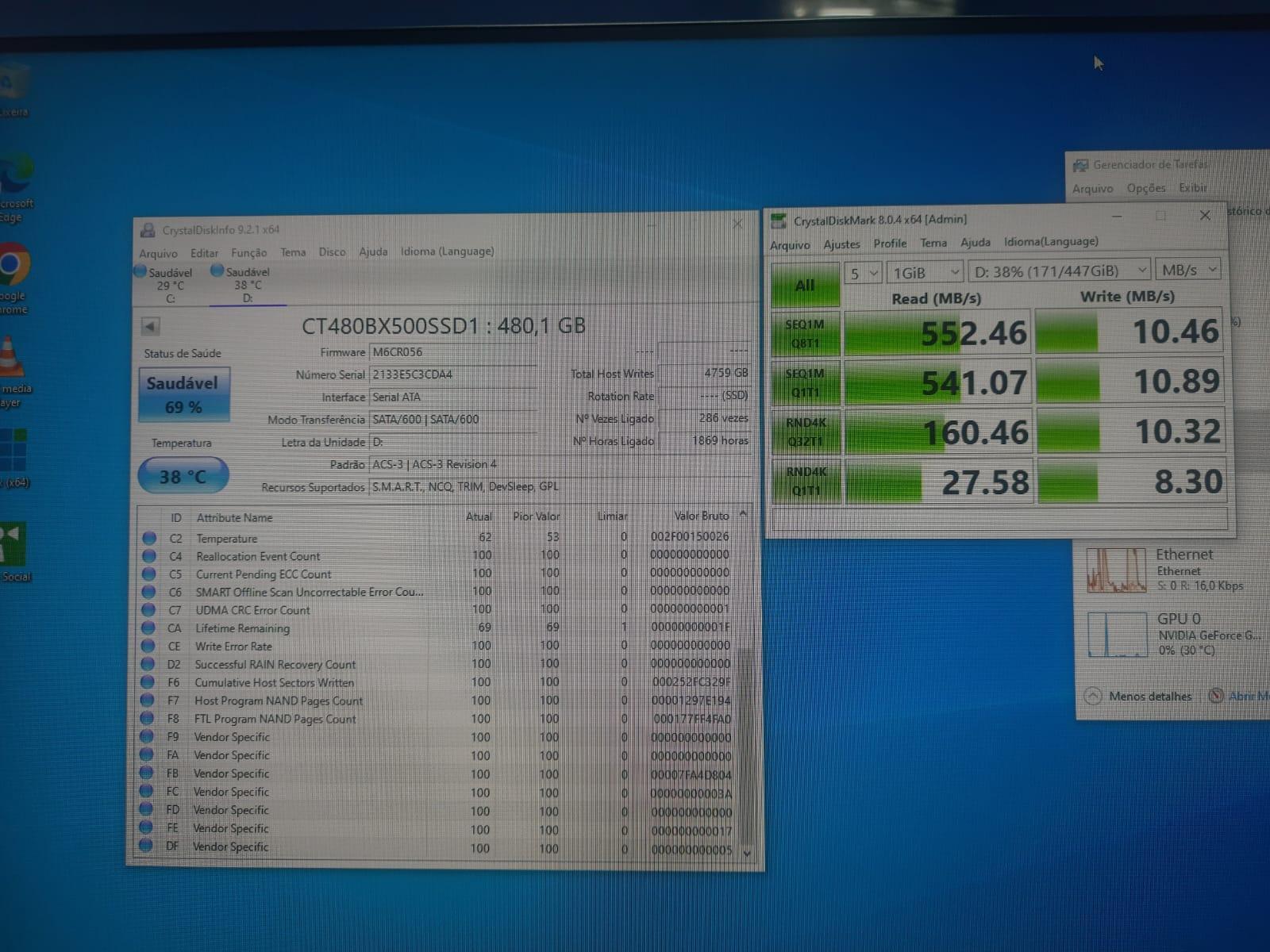Select the GPU 0 graph in Task Manager
Image resolution: width=1270 pixels, height=952 pixels.
[x=1117, y=635]
